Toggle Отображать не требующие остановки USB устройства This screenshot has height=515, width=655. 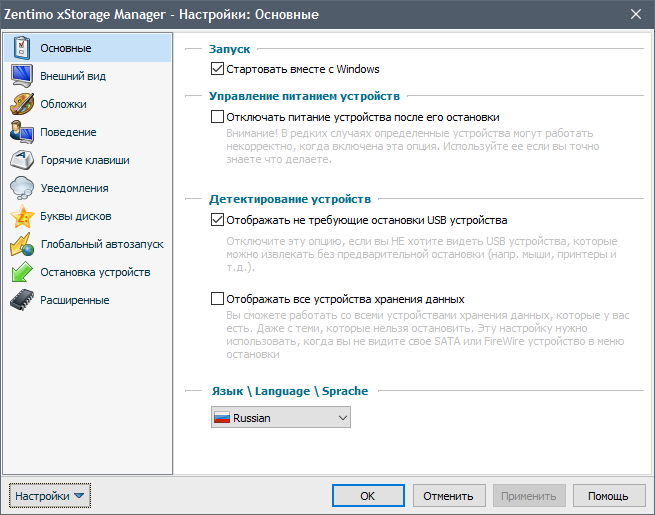coord(217,219)
